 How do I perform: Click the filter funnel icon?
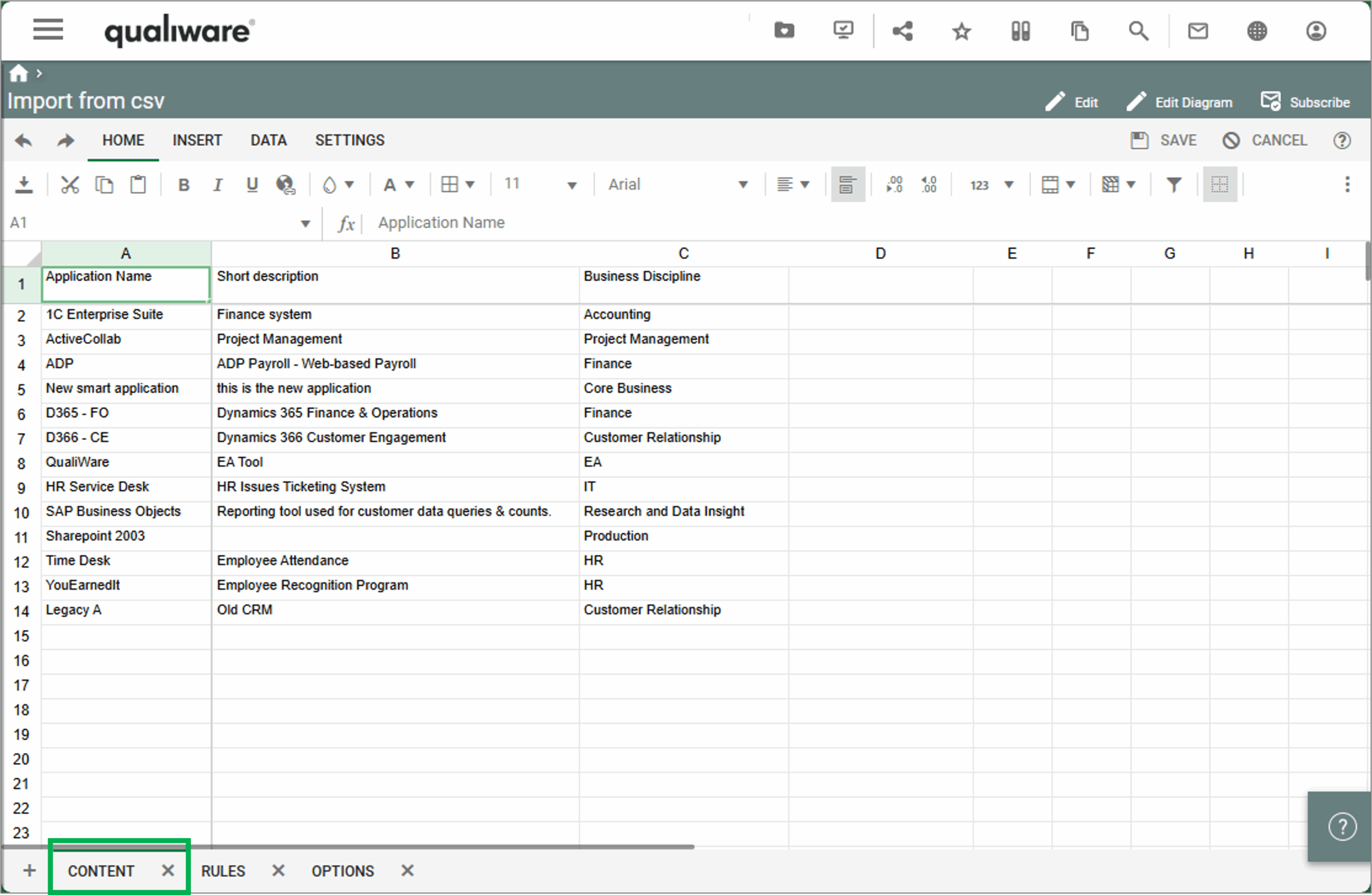(x=1173, y=184)
